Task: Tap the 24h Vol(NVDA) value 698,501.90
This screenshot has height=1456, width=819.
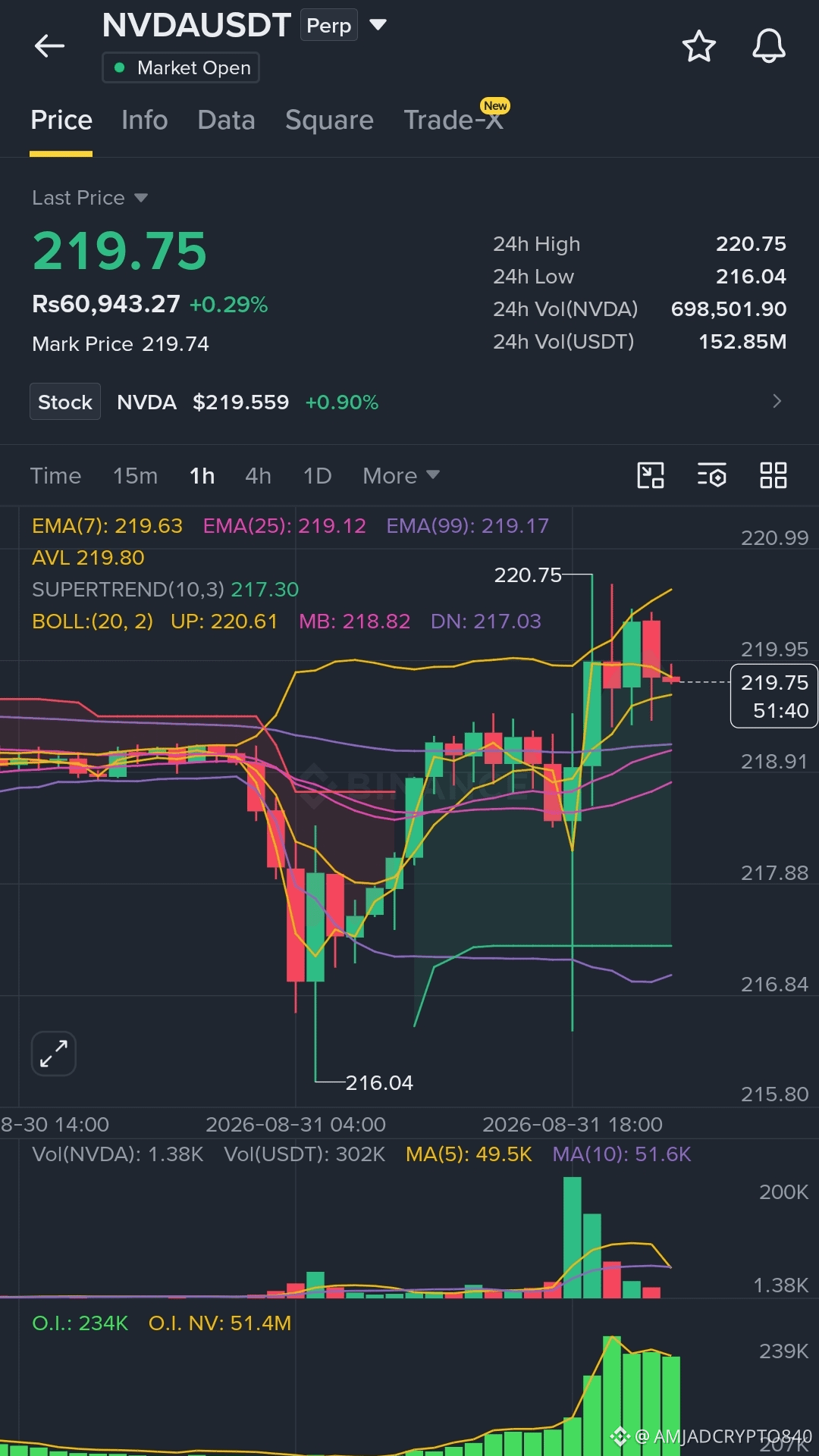Action: point(729,308)
